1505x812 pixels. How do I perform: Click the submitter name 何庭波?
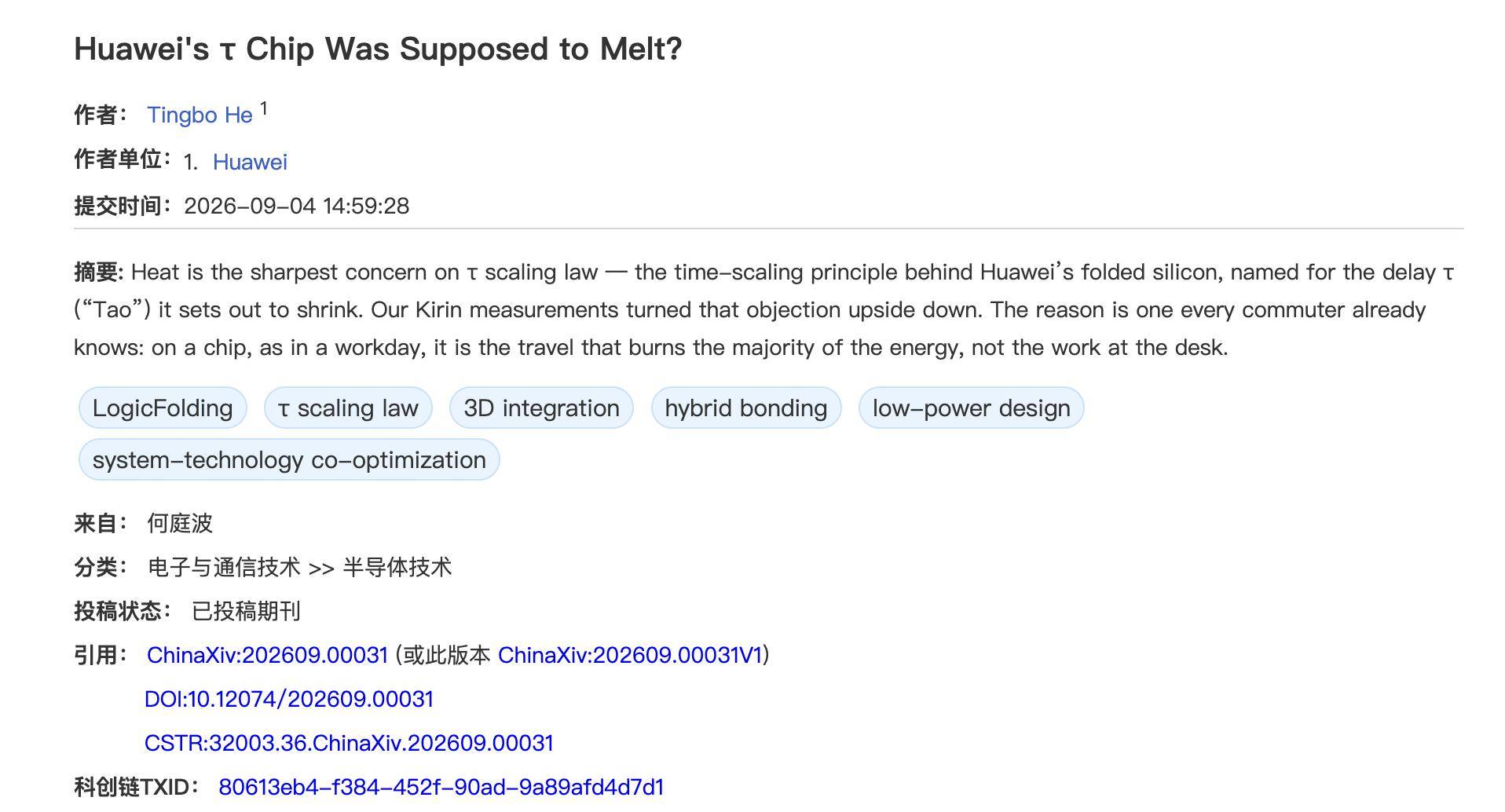[180, 523]
